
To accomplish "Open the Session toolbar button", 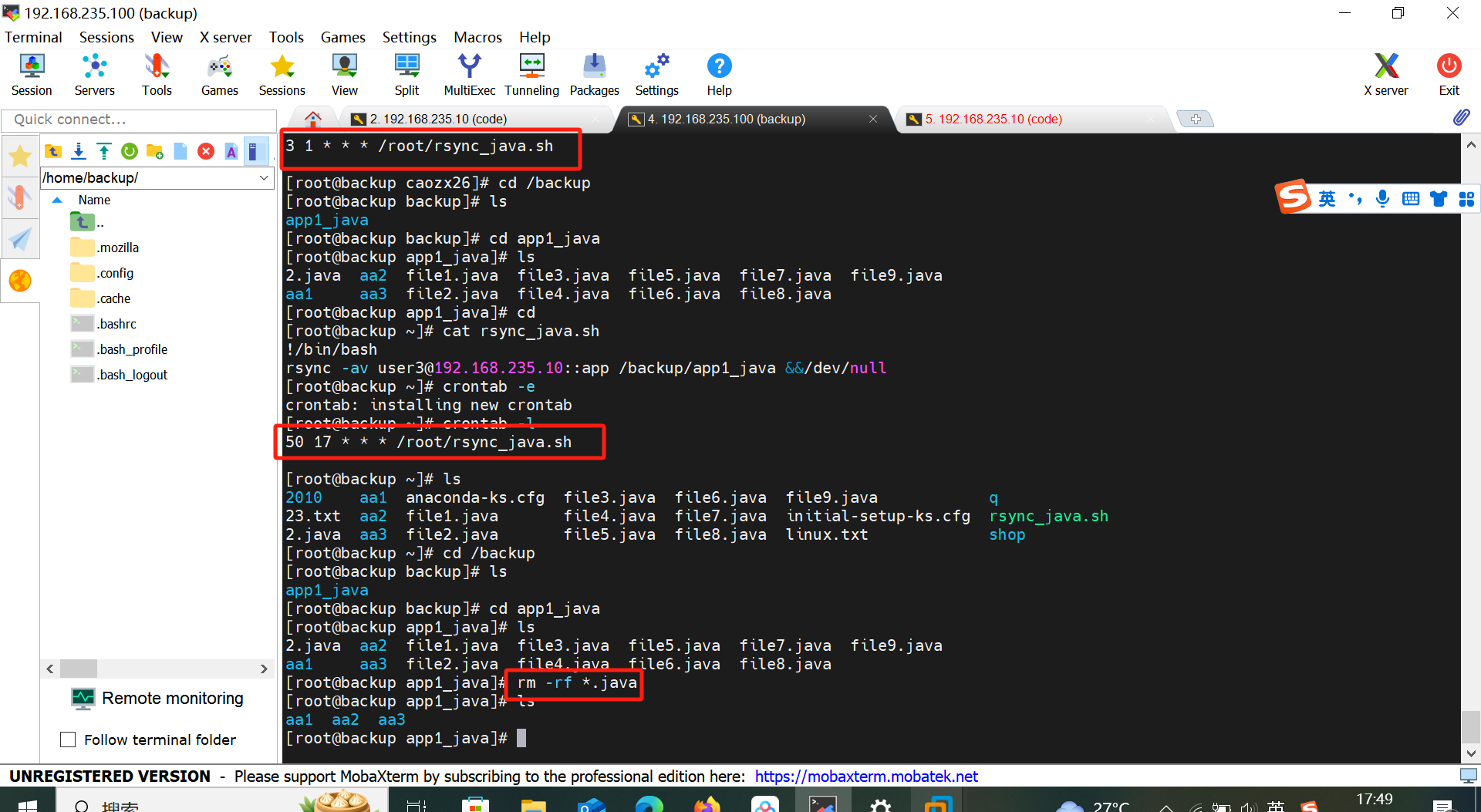I will [x=32, y=75].
